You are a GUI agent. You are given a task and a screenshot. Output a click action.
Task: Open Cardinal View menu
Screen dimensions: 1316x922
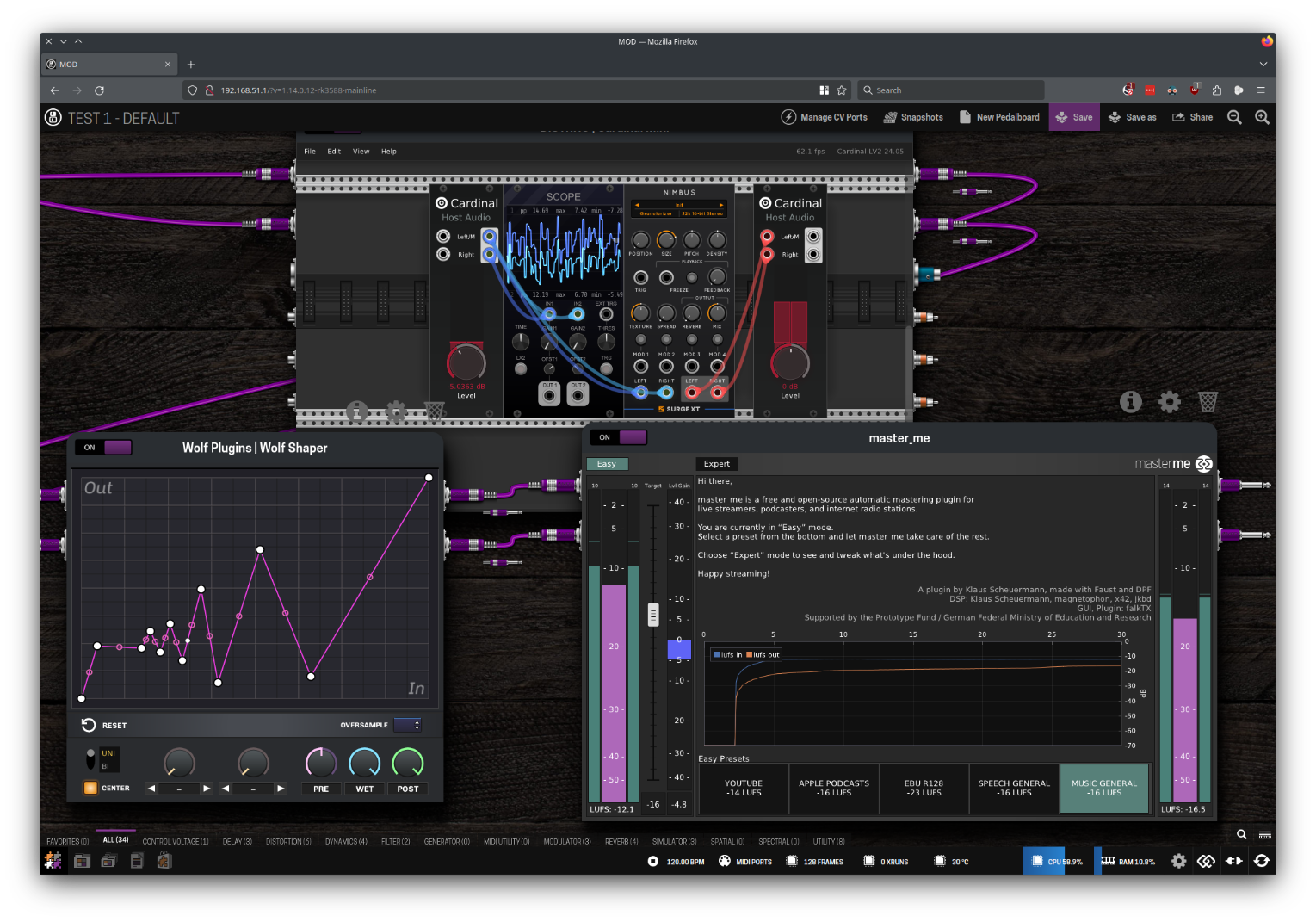[361, 152]
